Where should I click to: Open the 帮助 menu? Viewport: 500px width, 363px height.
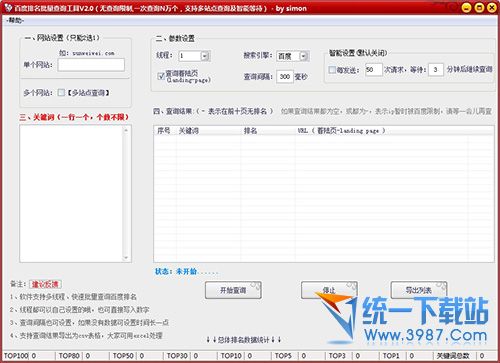[15, 21]
